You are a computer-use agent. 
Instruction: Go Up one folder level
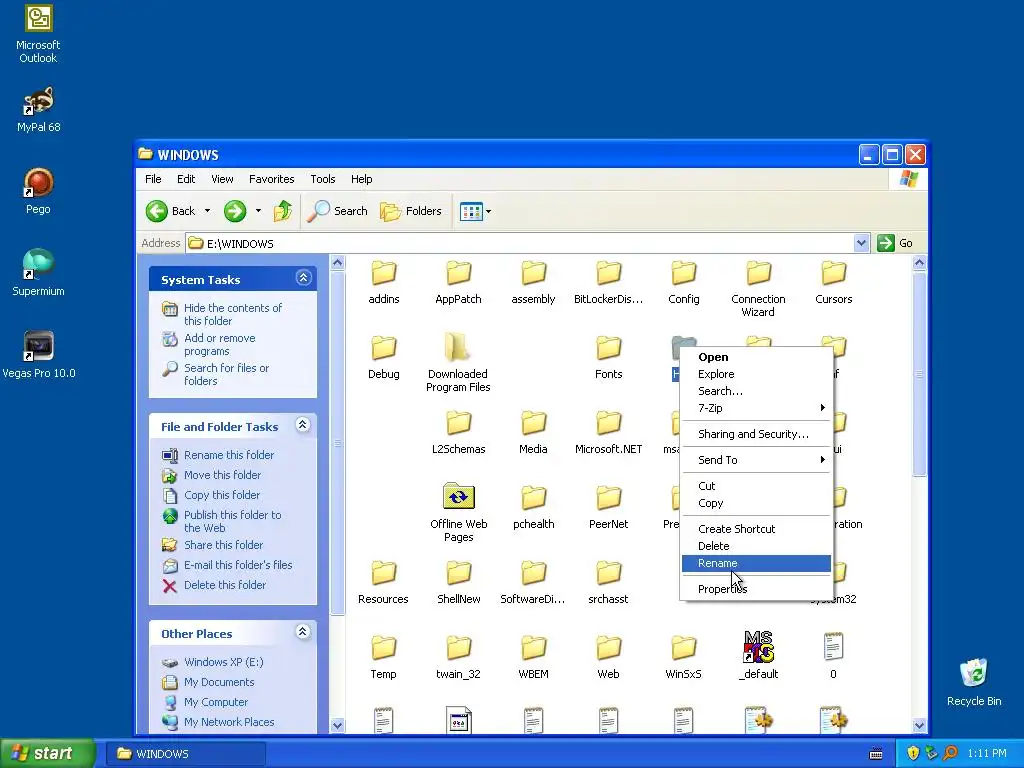283,211
